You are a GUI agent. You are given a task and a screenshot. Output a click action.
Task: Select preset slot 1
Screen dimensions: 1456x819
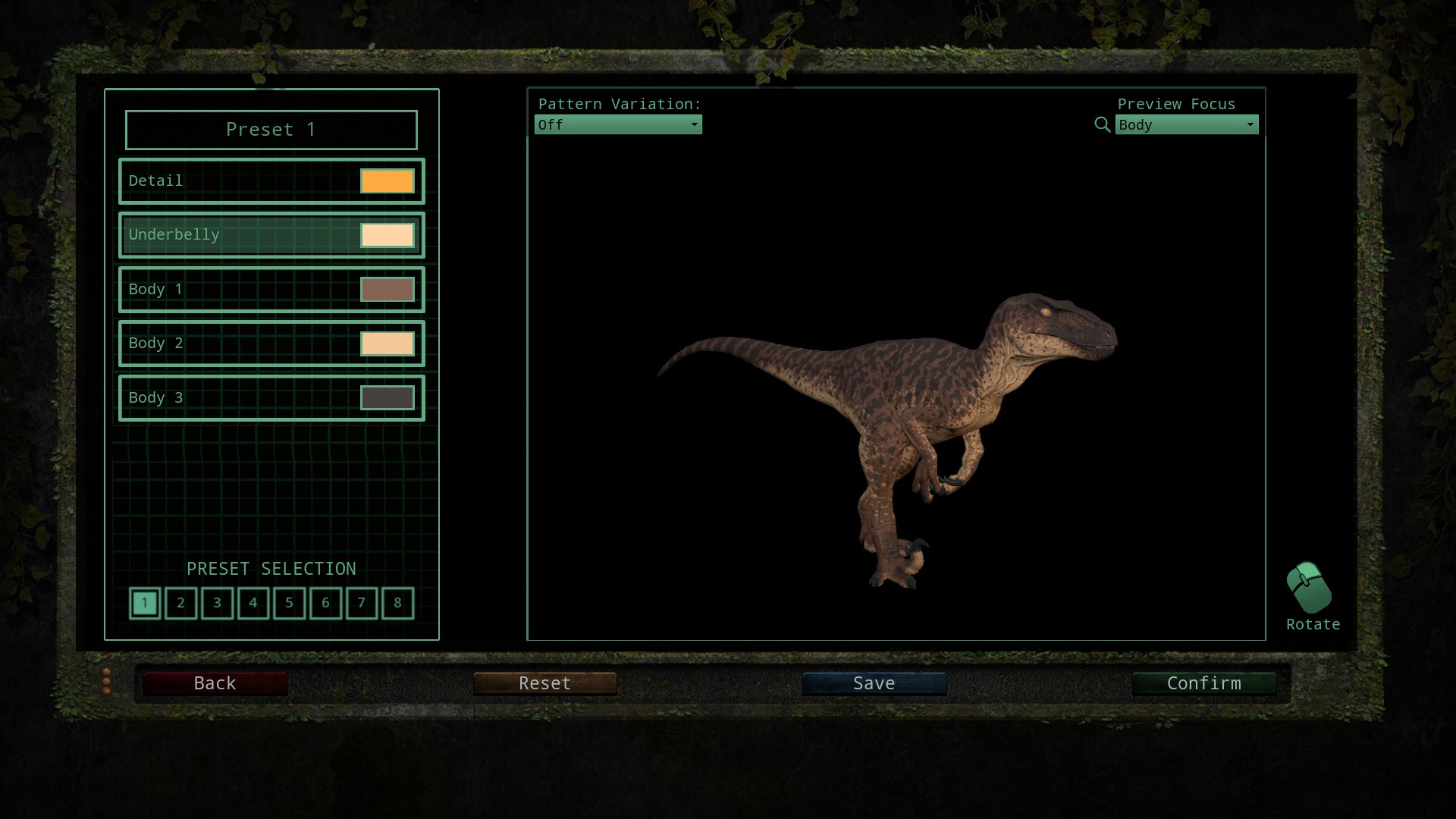tap(145, 603)
